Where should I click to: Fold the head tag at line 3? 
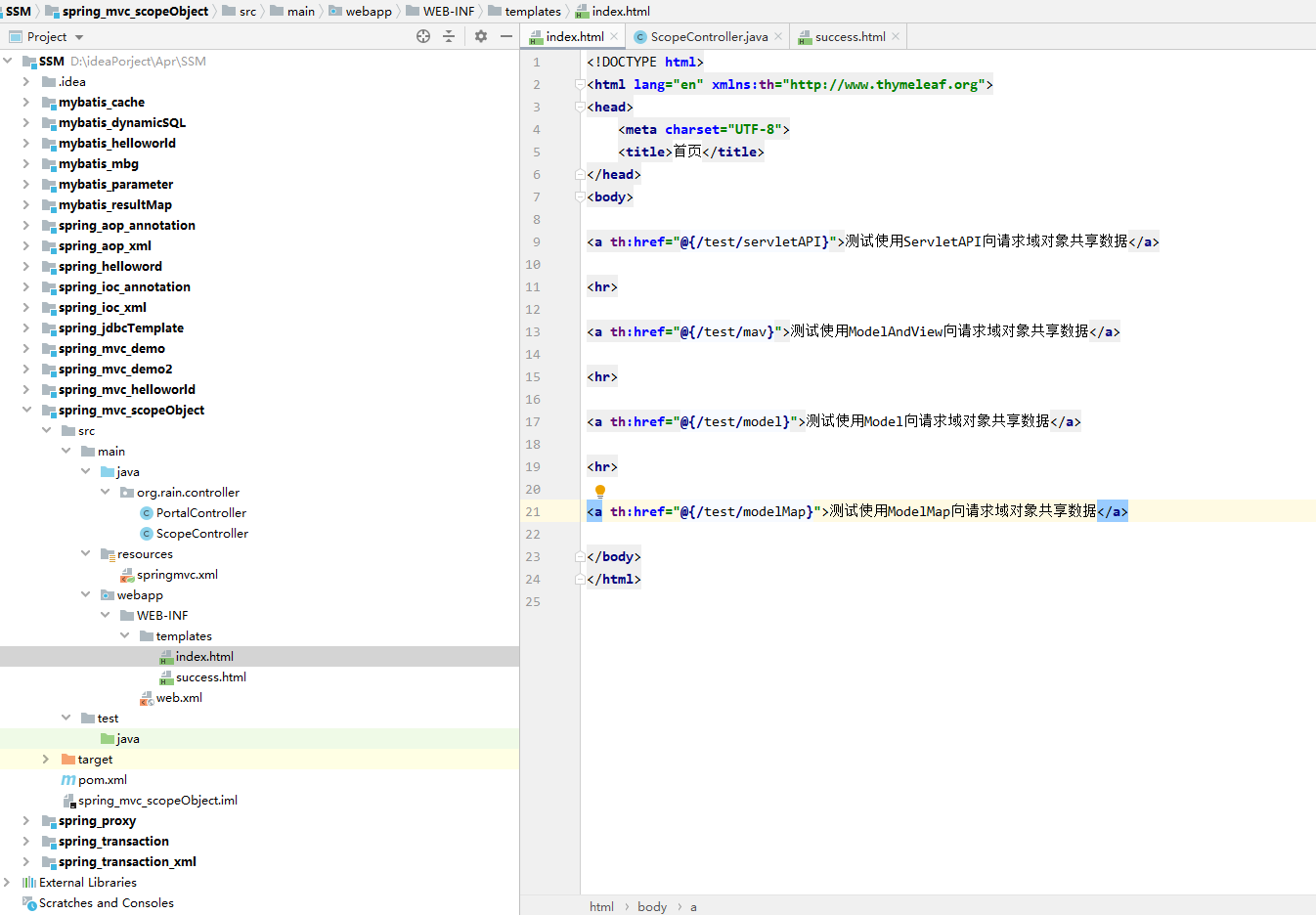click(580, 107)
